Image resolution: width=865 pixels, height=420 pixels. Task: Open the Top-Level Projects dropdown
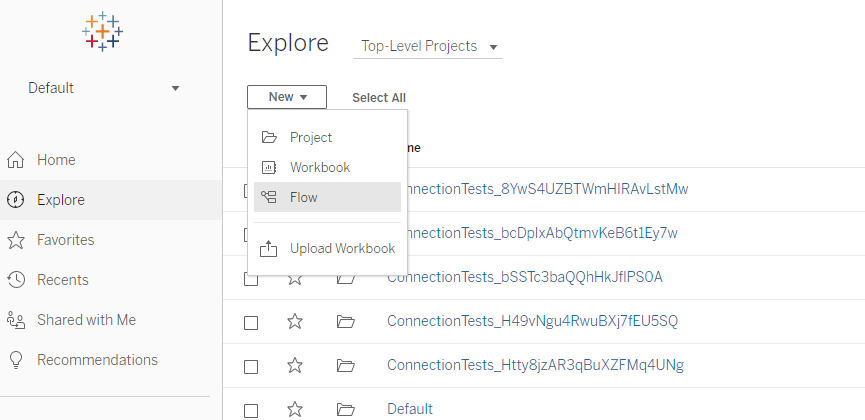pos(429,46)
